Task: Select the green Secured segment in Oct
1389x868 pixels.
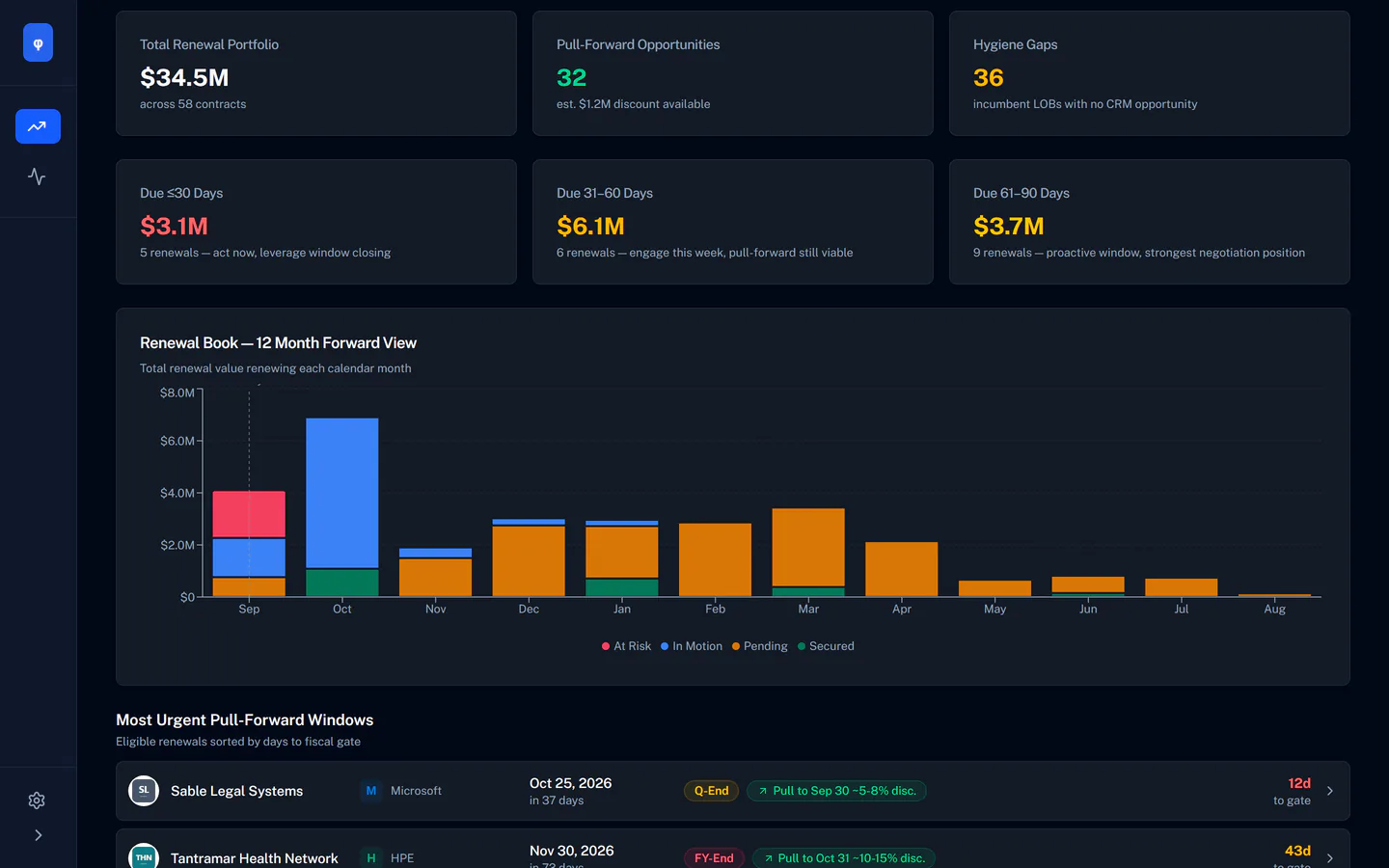Action: [x=342, y=583]
